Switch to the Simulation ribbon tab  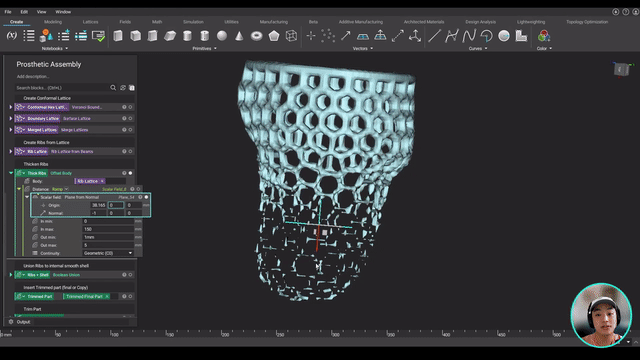[193, 22]
